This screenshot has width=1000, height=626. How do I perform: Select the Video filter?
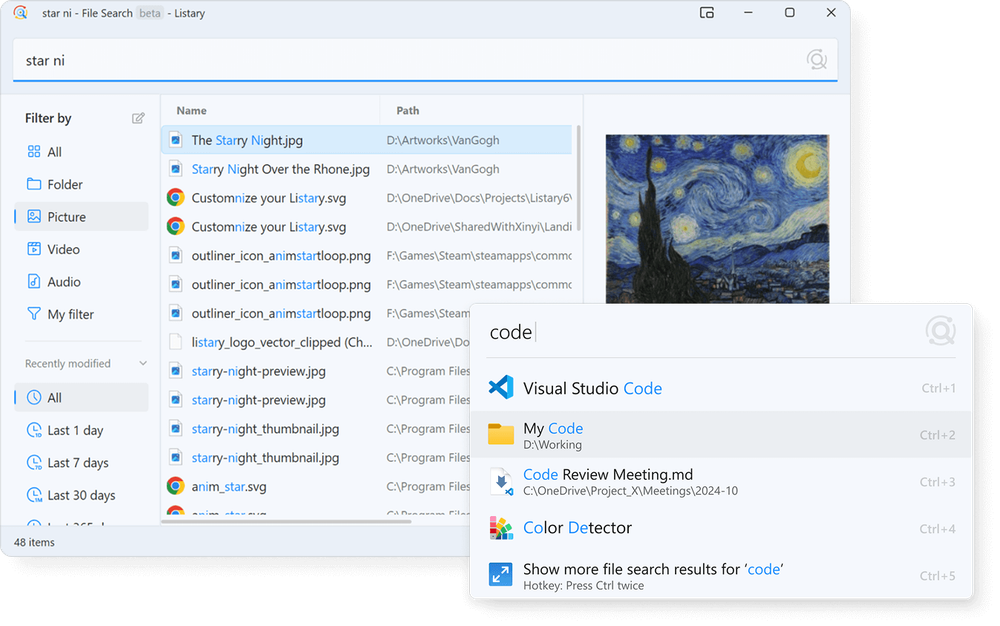click(81, 249)
